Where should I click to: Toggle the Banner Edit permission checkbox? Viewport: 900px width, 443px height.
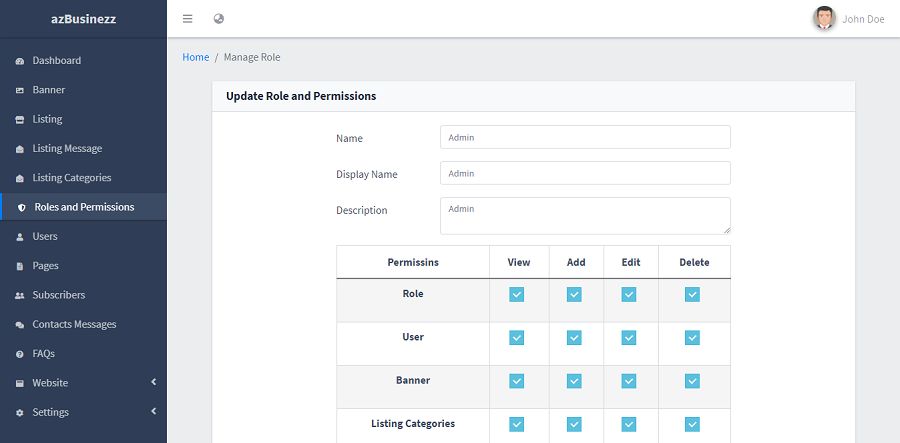629,381
